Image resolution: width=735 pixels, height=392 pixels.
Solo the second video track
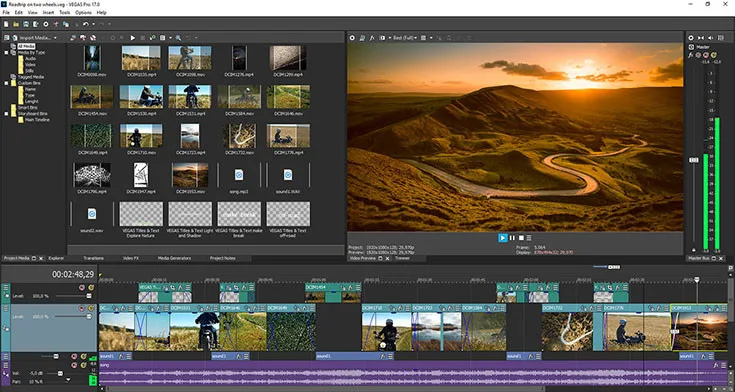(91, 309)
